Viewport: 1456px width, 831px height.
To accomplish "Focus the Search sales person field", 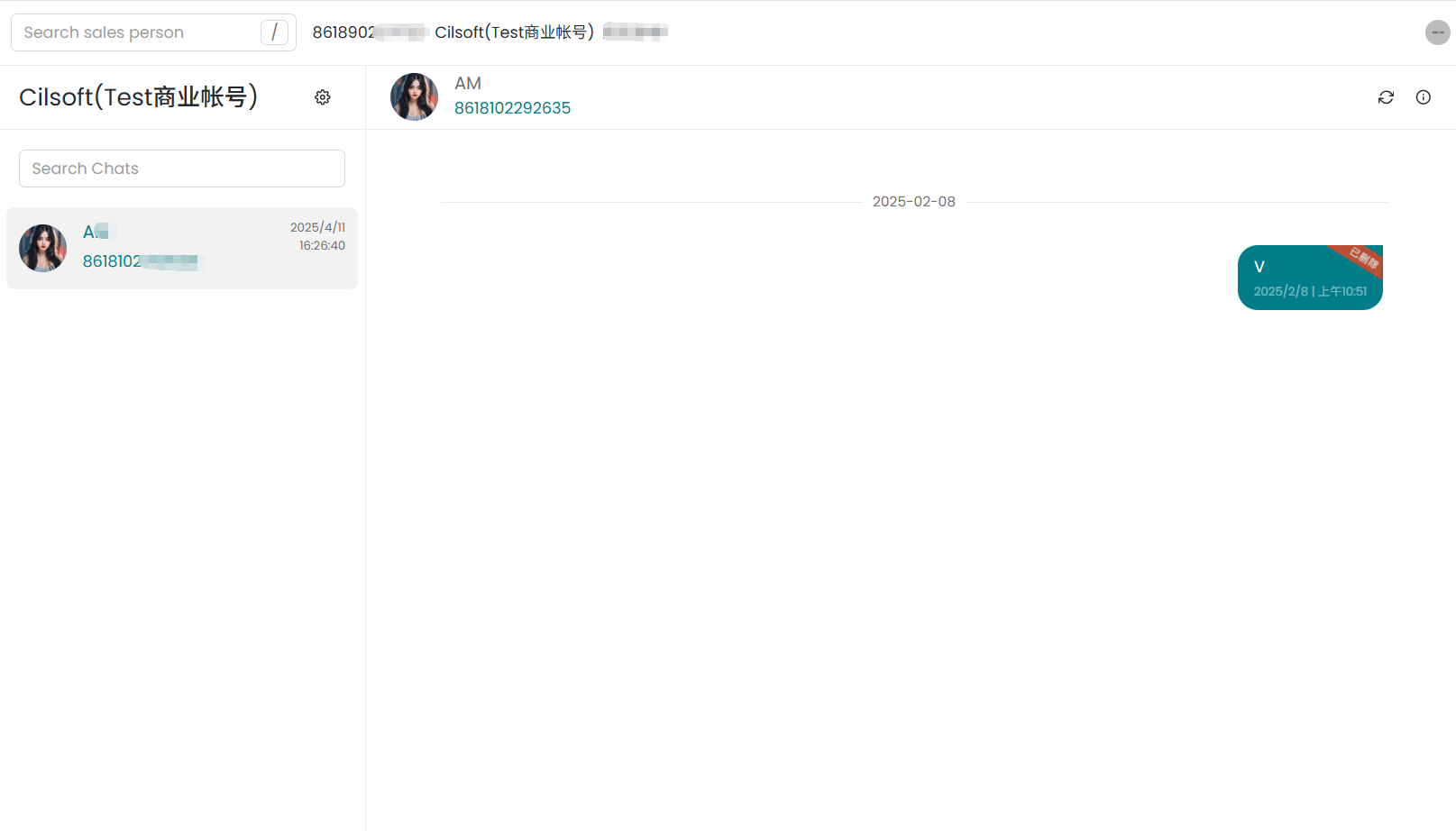I will tap(135, 32).
